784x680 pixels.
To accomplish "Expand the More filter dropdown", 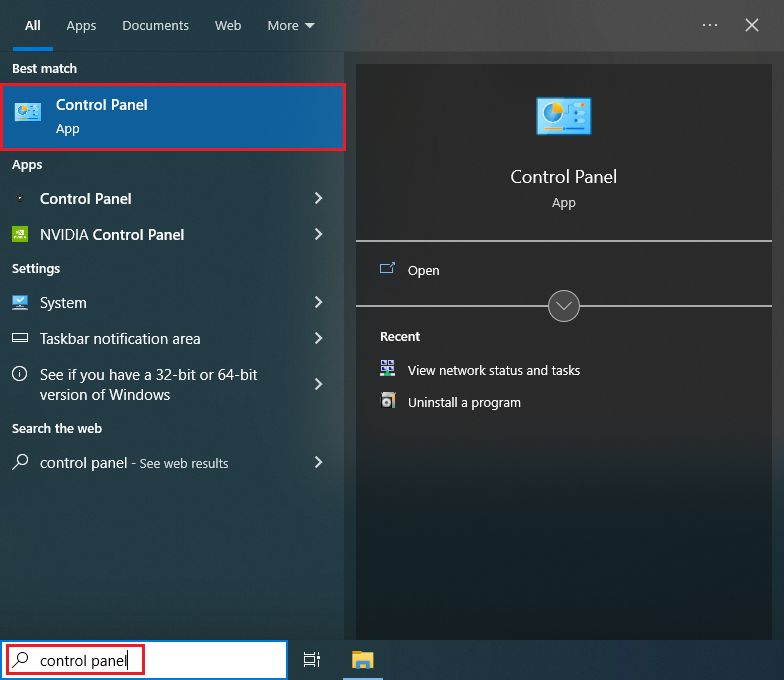I will 291,26.
